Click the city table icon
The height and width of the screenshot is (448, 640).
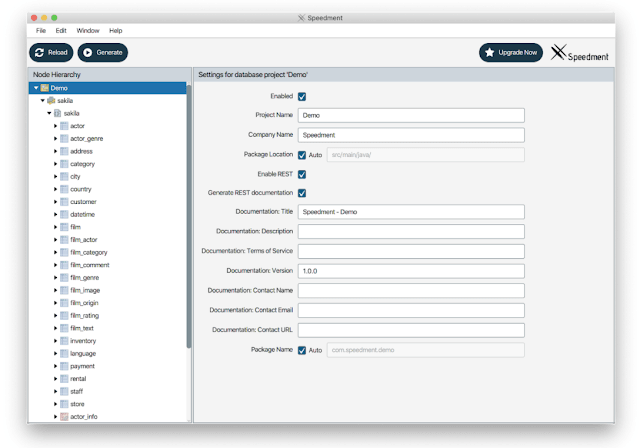point(64,176)
